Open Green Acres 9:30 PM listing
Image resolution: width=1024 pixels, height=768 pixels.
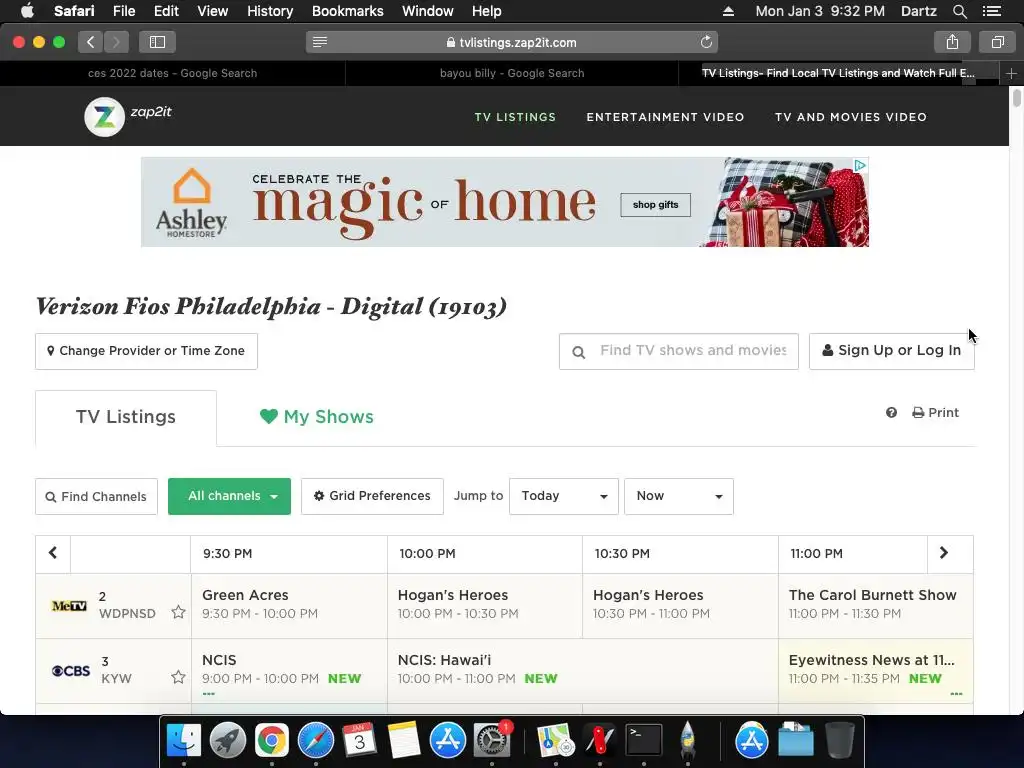[289, 605]
